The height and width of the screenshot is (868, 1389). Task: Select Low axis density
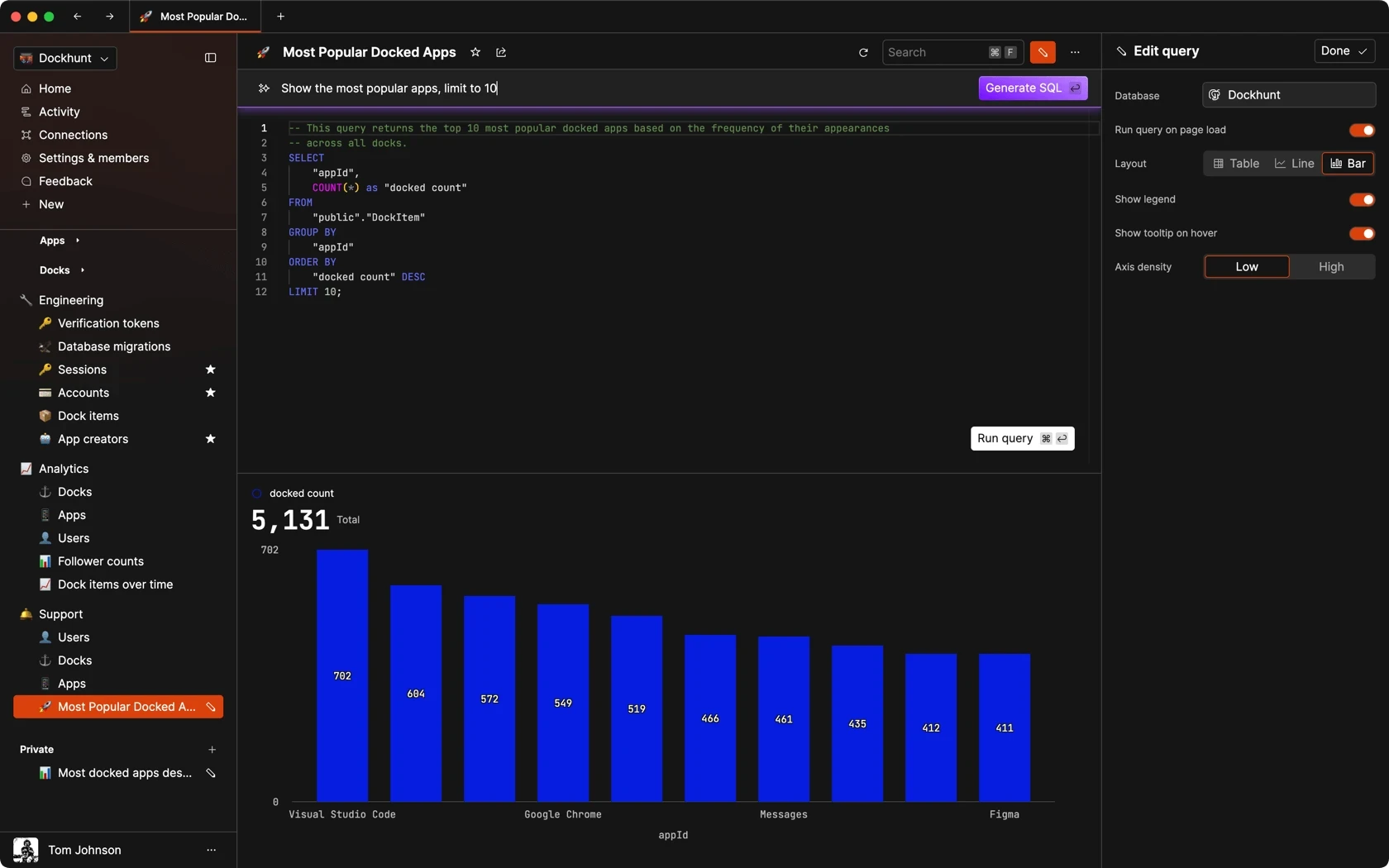1247,267
